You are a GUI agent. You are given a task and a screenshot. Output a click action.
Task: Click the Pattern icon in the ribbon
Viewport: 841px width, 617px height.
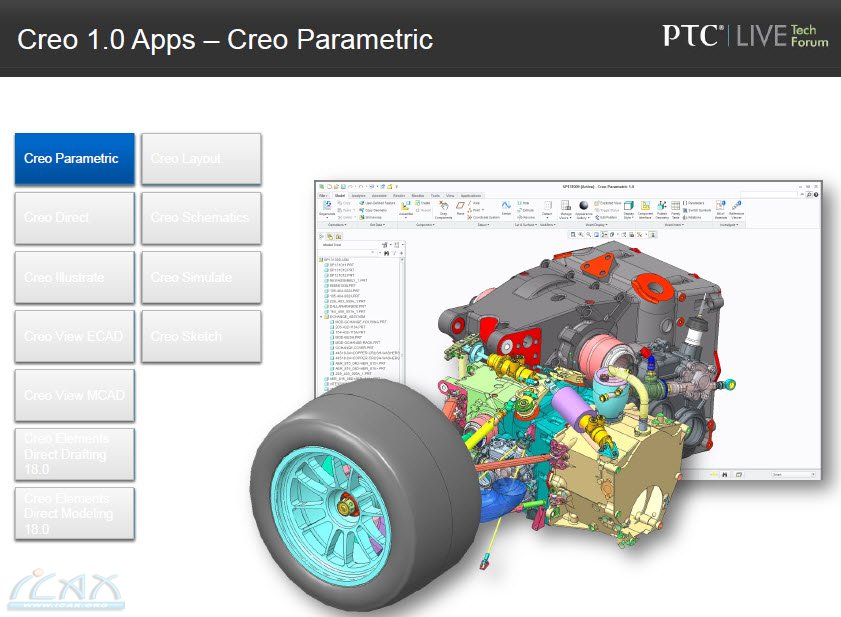[x=547, y=205]
